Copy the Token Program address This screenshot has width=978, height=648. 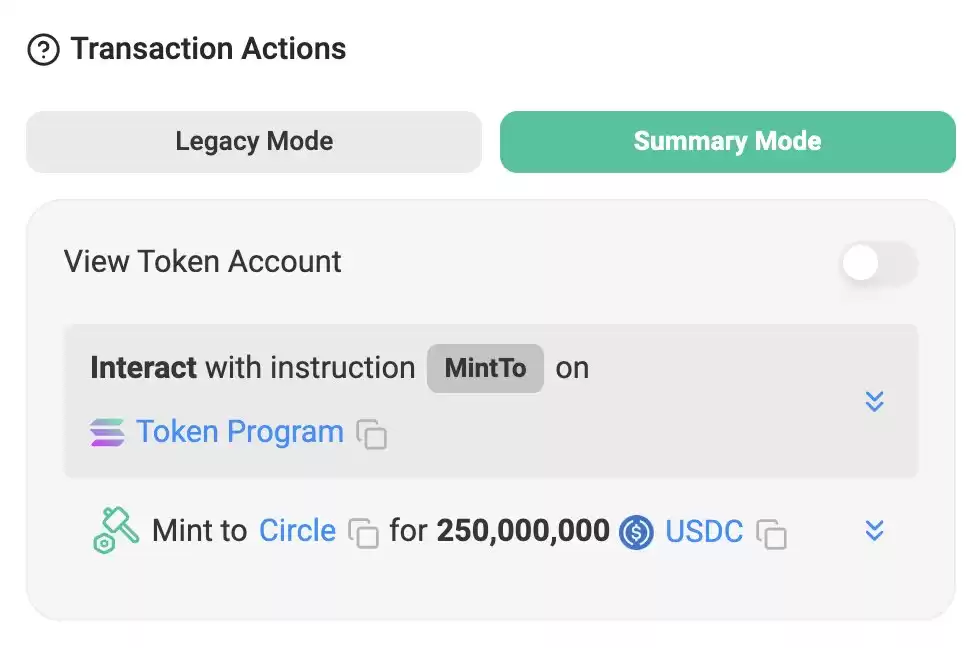point(372,434)
